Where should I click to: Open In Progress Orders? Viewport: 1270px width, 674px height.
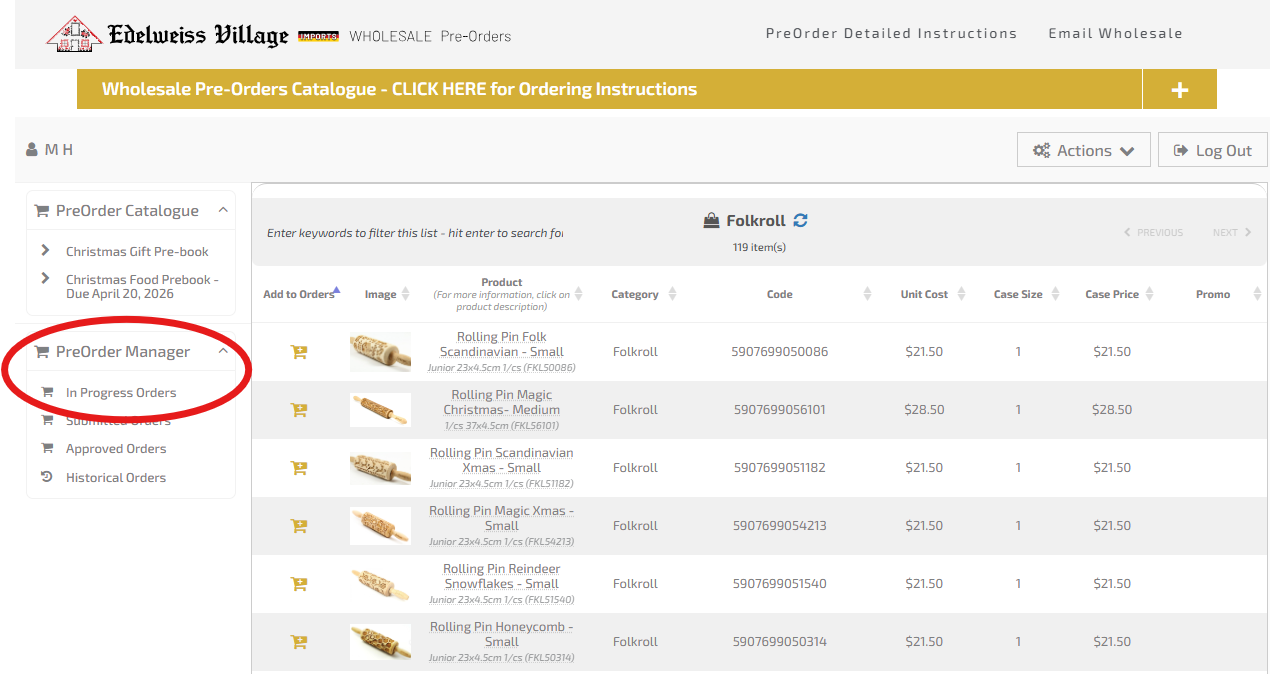(120, 393)
